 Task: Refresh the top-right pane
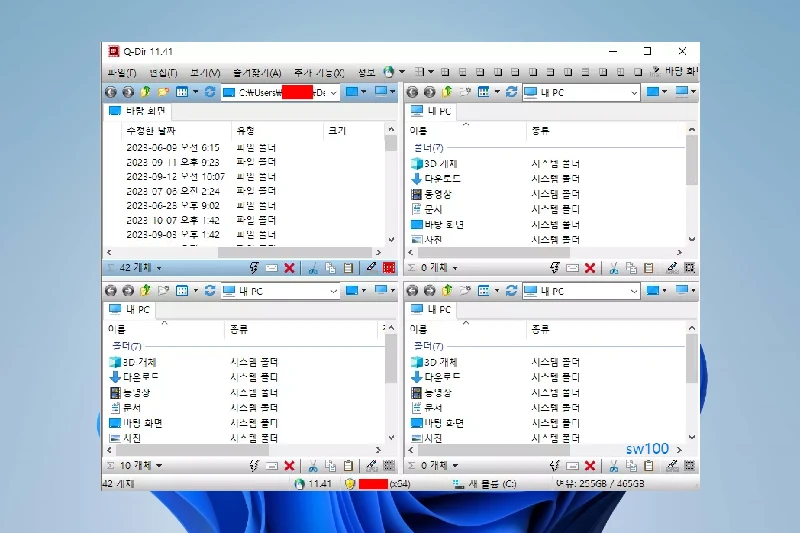(511, 92)
